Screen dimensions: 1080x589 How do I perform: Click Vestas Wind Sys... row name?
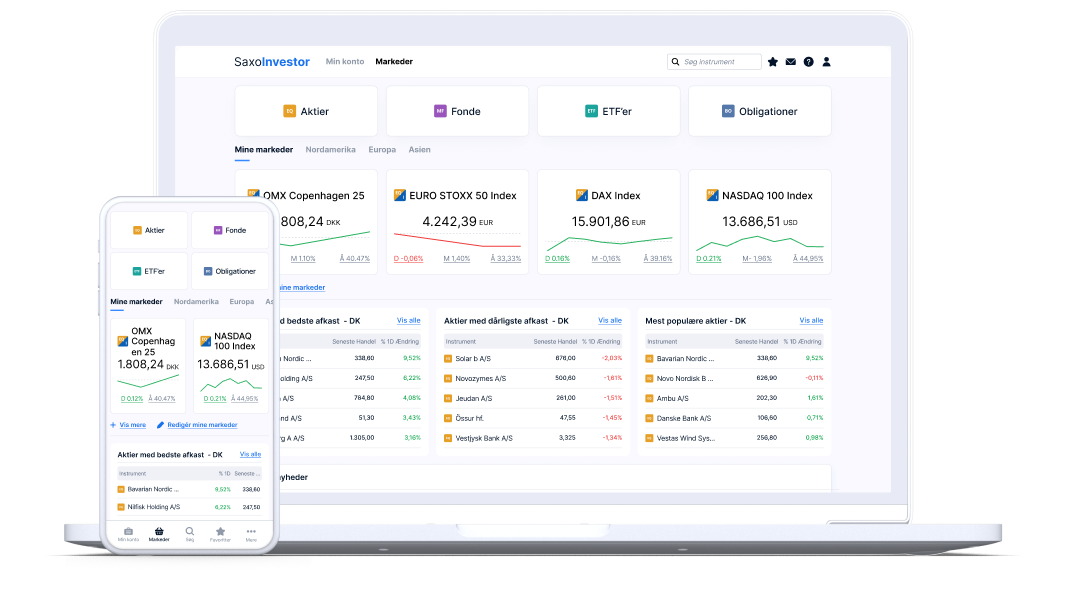[x=686, y=439]
